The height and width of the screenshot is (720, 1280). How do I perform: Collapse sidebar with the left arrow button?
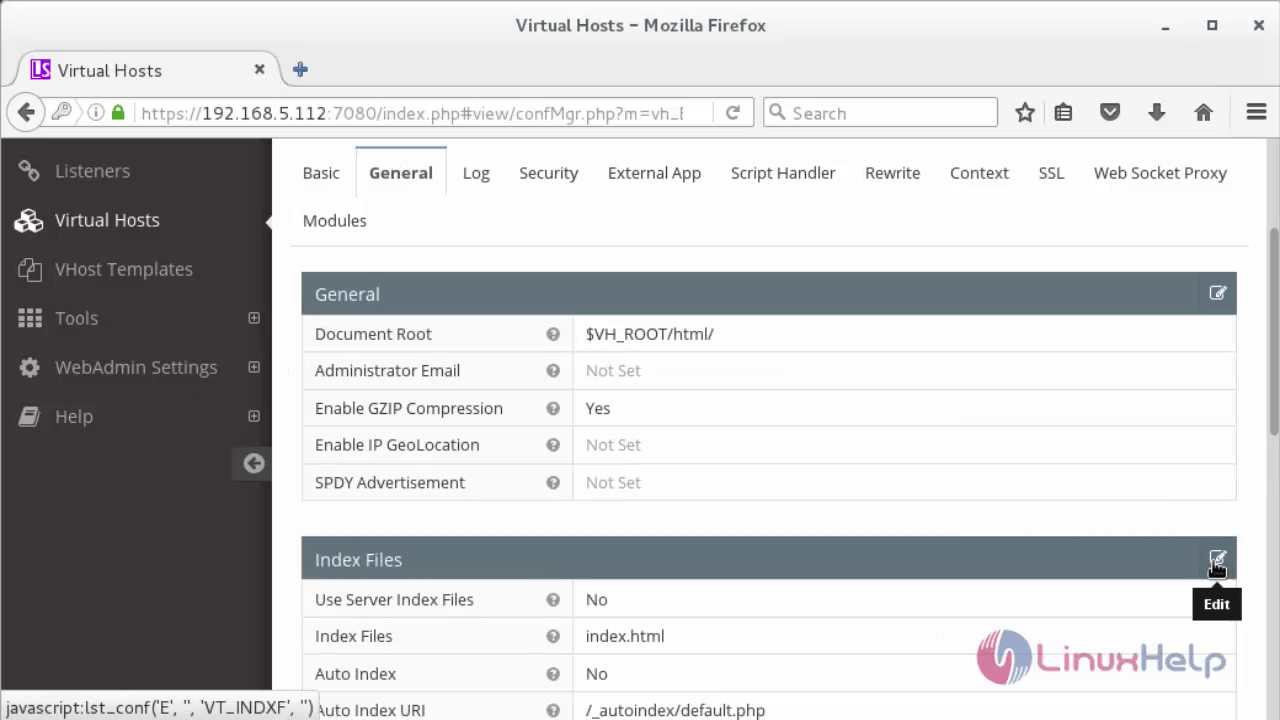point(254,463)
